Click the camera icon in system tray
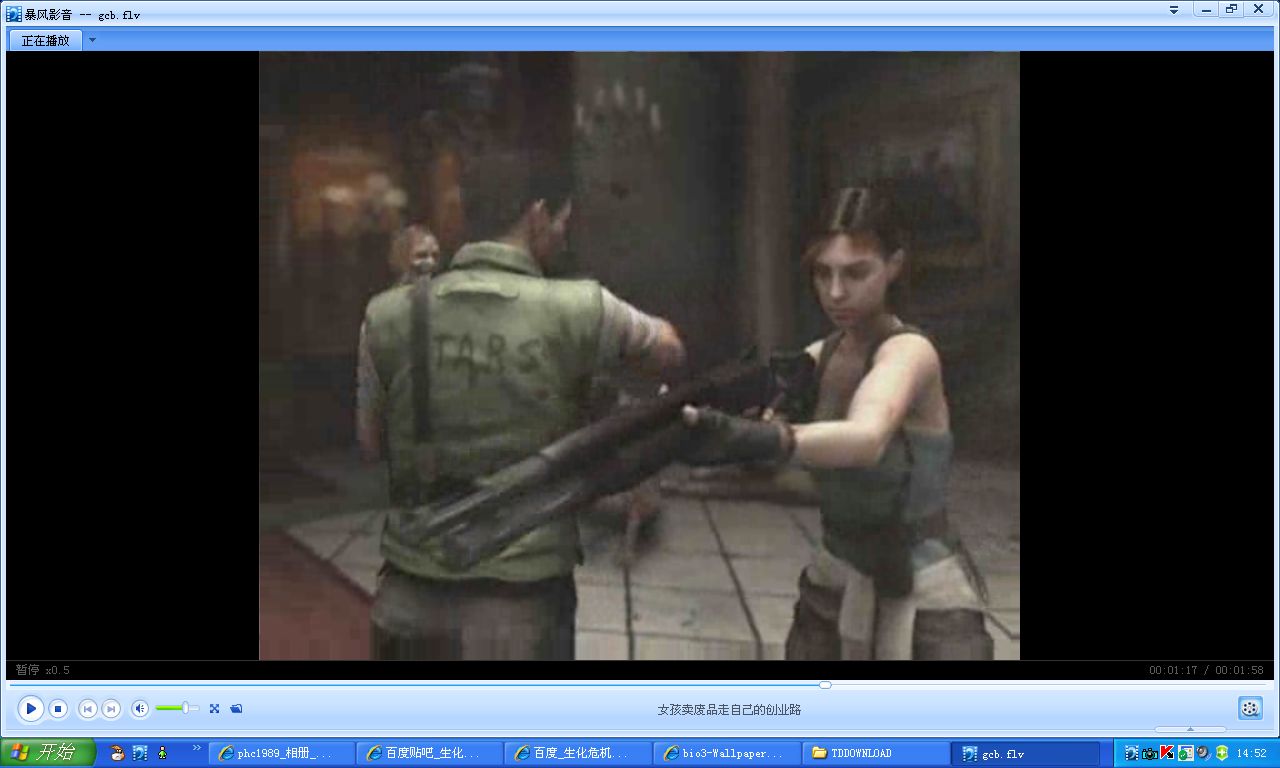 (x=1149, y=753)
